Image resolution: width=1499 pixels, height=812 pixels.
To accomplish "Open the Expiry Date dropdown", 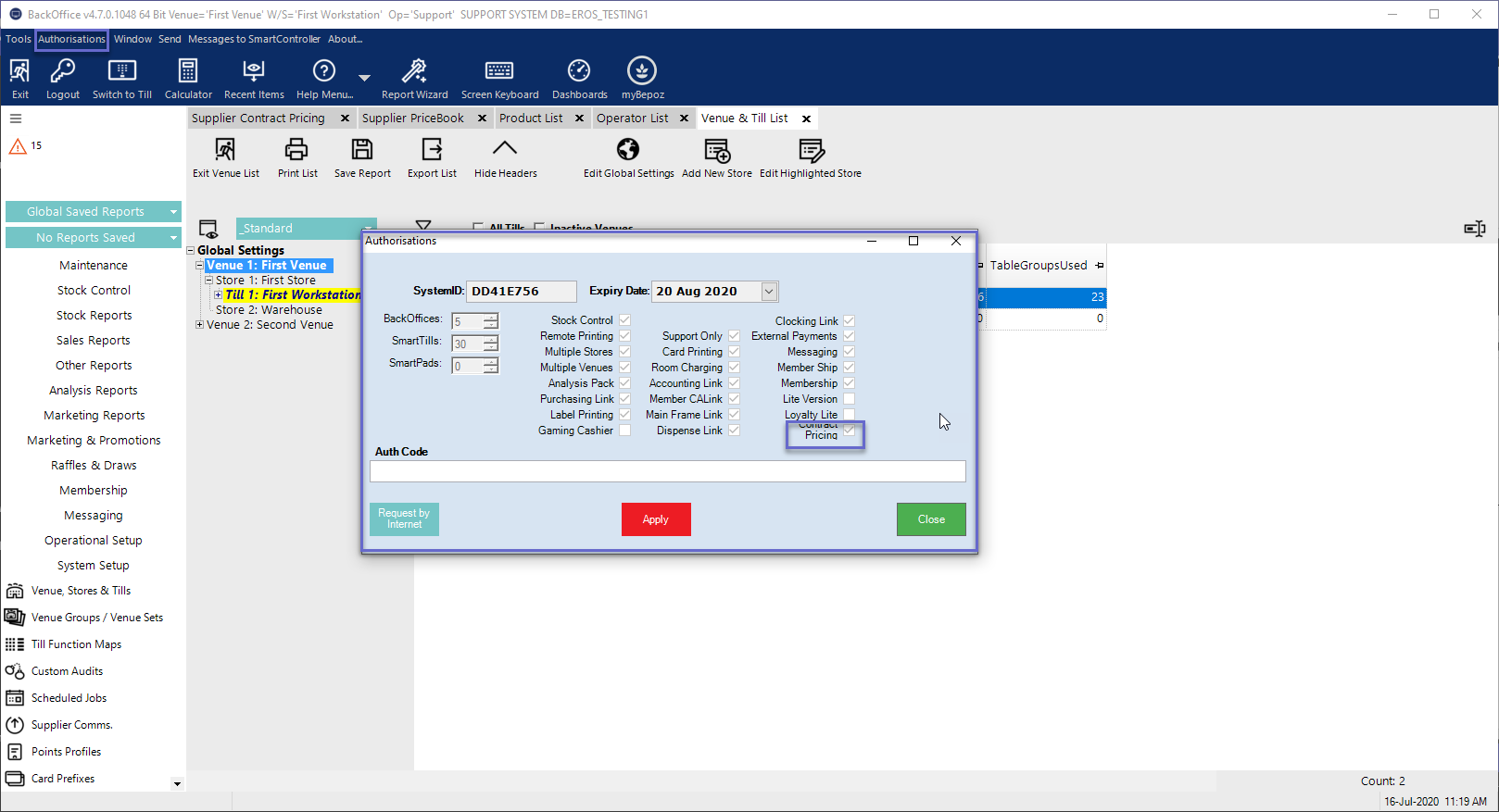I will pos(769,292).
